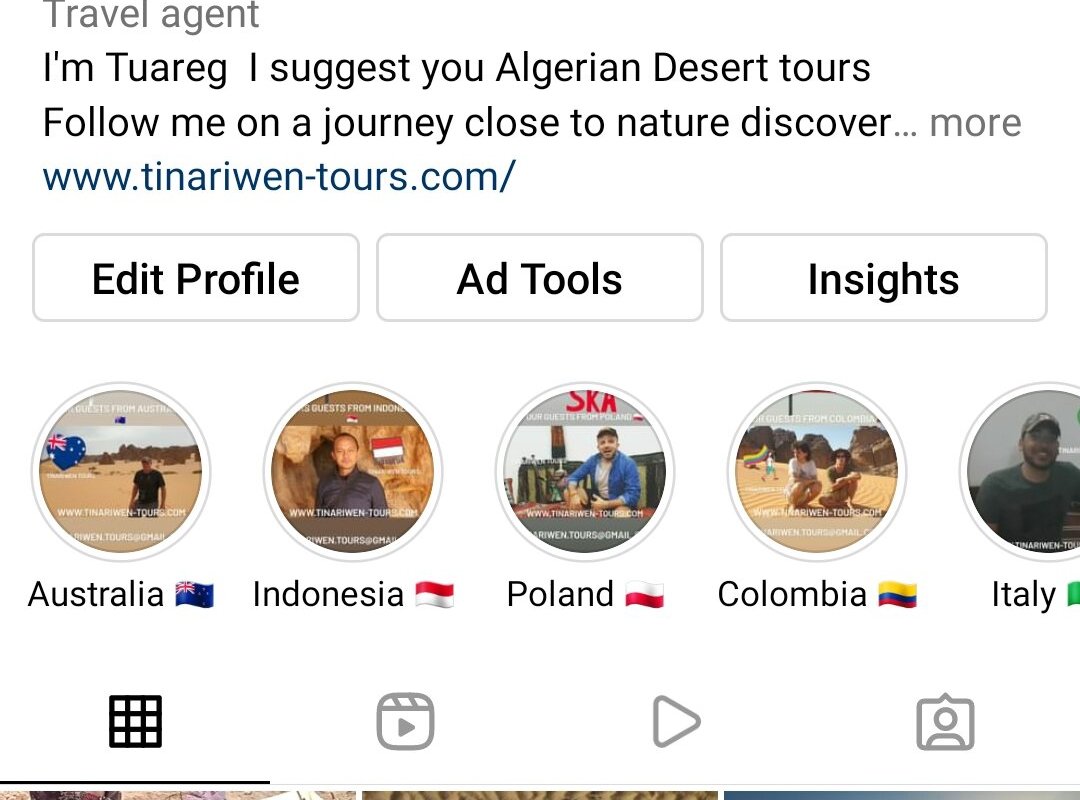Screen dimensions: 1080x800
Task: Expand bio by tapping more
Action: coord(975,123)
